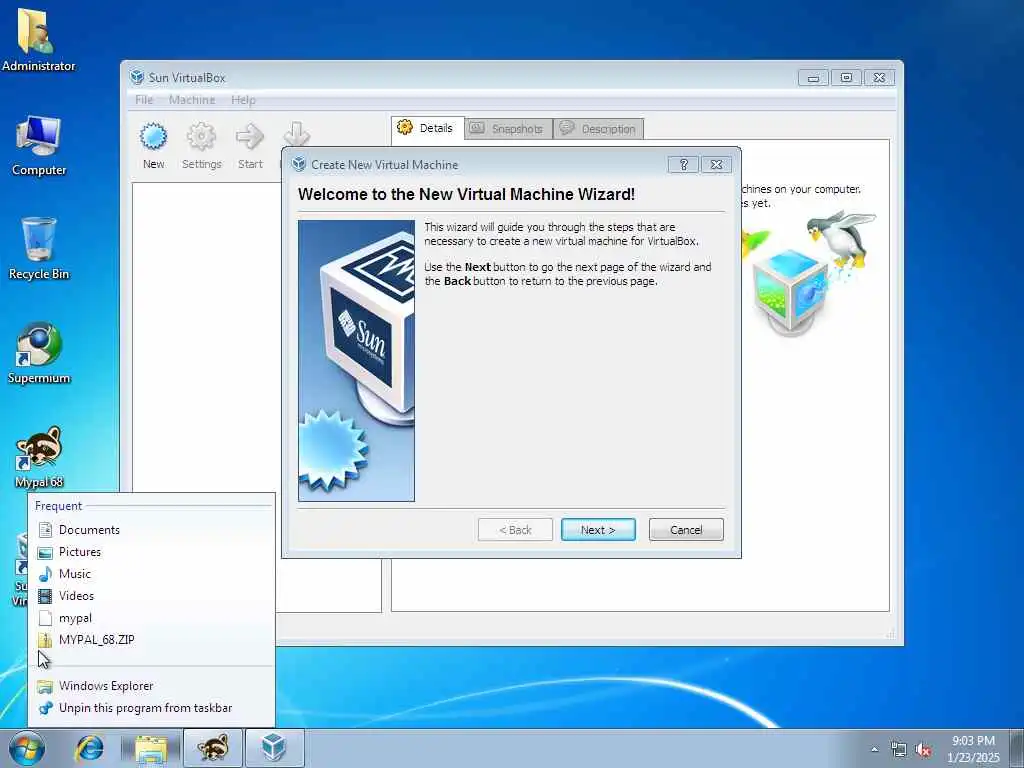Click the Next button in the wizard
The height and width of the screenshot is (768, 1024).
(598, 530)
